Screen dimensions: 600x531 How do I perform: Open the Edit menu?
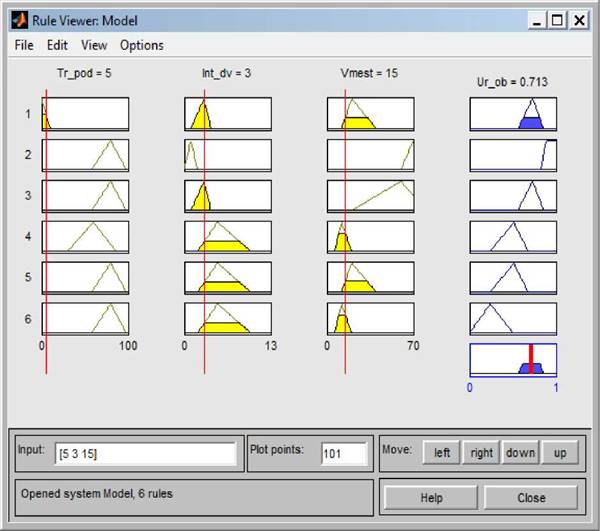click(x=57, y=45)
